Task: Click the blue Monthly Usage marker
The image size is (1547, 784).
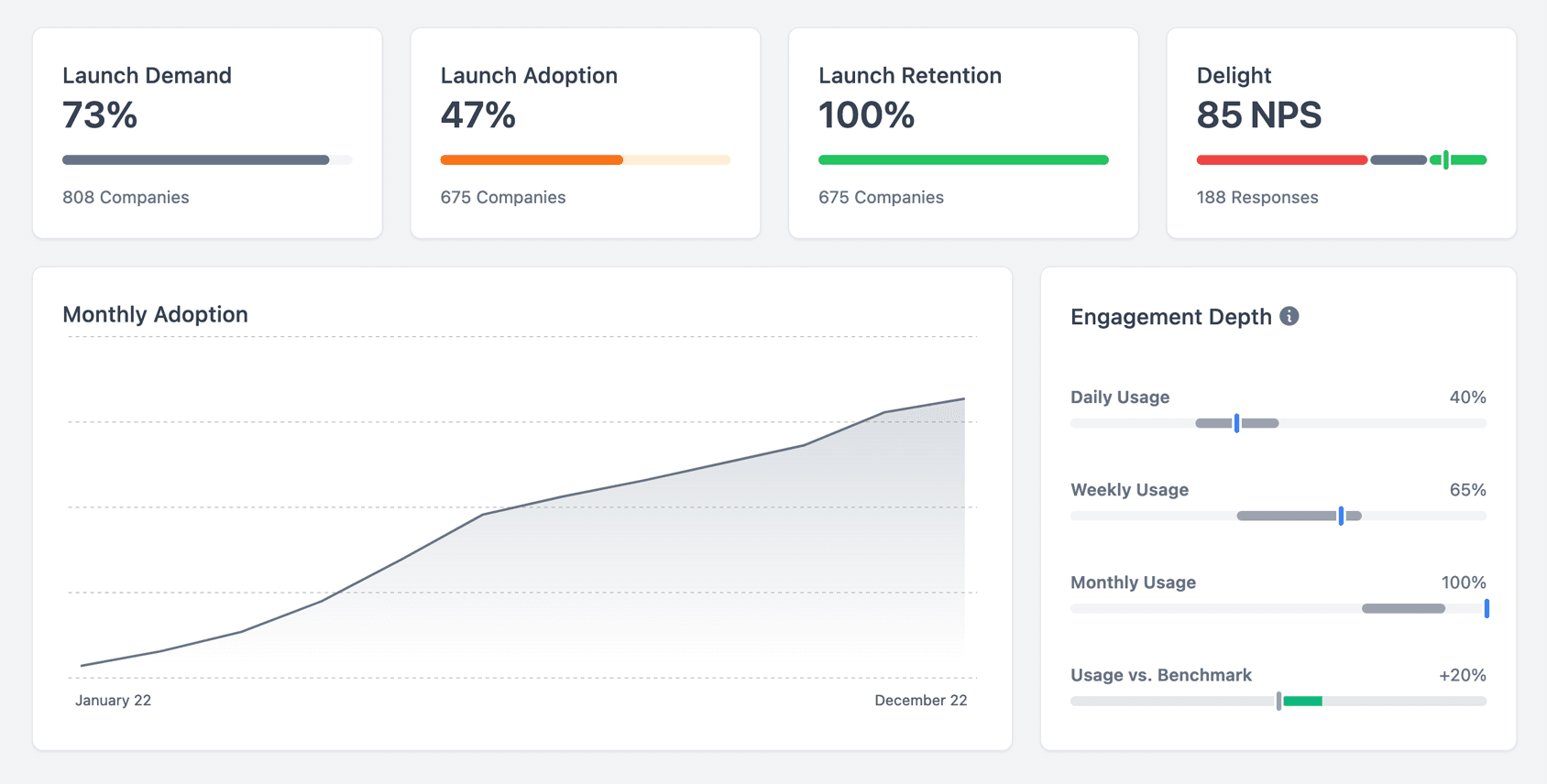Action: coord(1486,608)
